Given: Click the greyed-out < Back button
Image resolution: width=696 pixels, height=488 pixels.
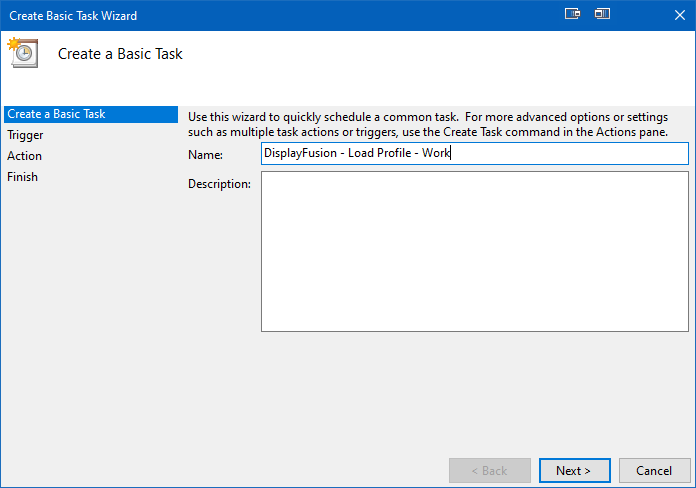Looking at the screenshot, I should click(x=490, y=470).
